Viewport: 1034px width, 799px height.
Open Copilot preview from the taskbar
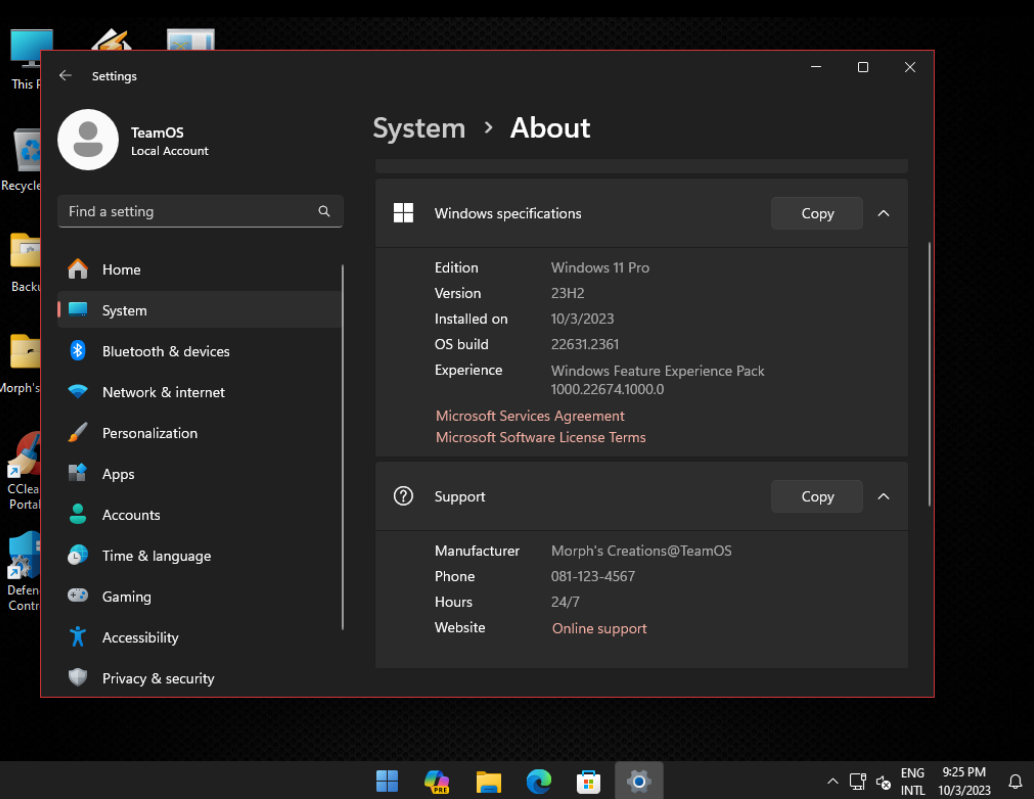pyautogui.click(x=437, y=781)
